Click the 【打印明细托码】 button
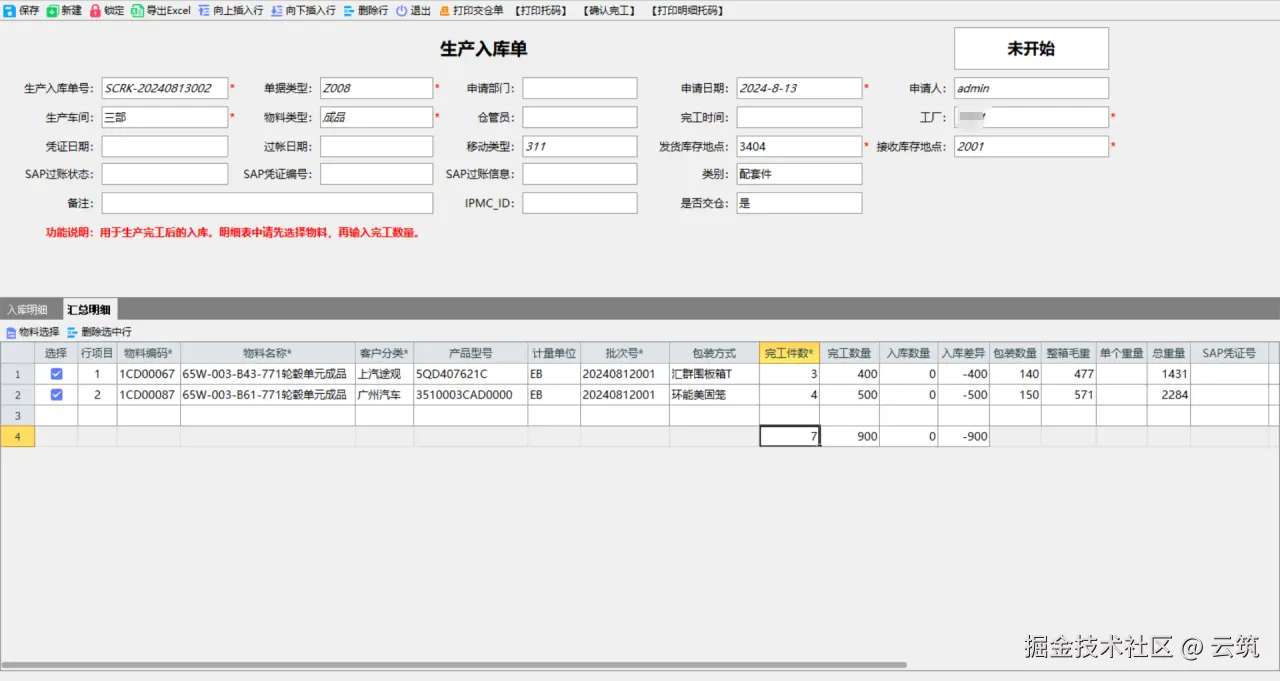Viewport: 1280px width, 681px height. pos(687,11)
